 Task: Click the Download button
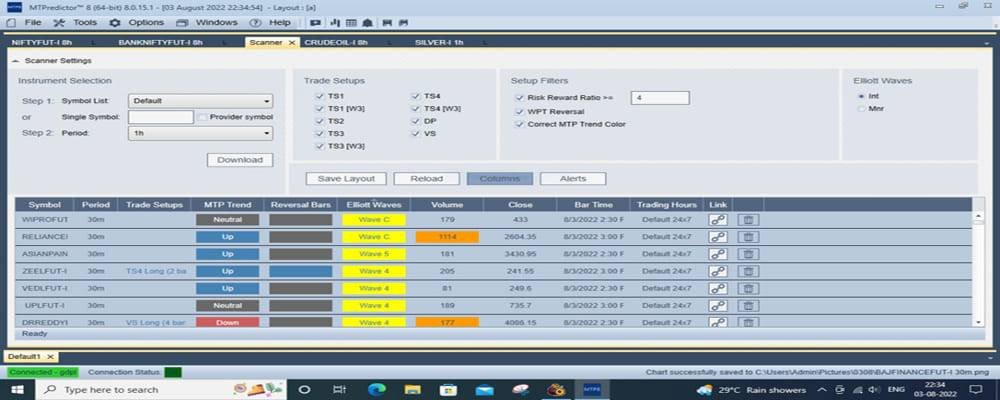point(240,160)
